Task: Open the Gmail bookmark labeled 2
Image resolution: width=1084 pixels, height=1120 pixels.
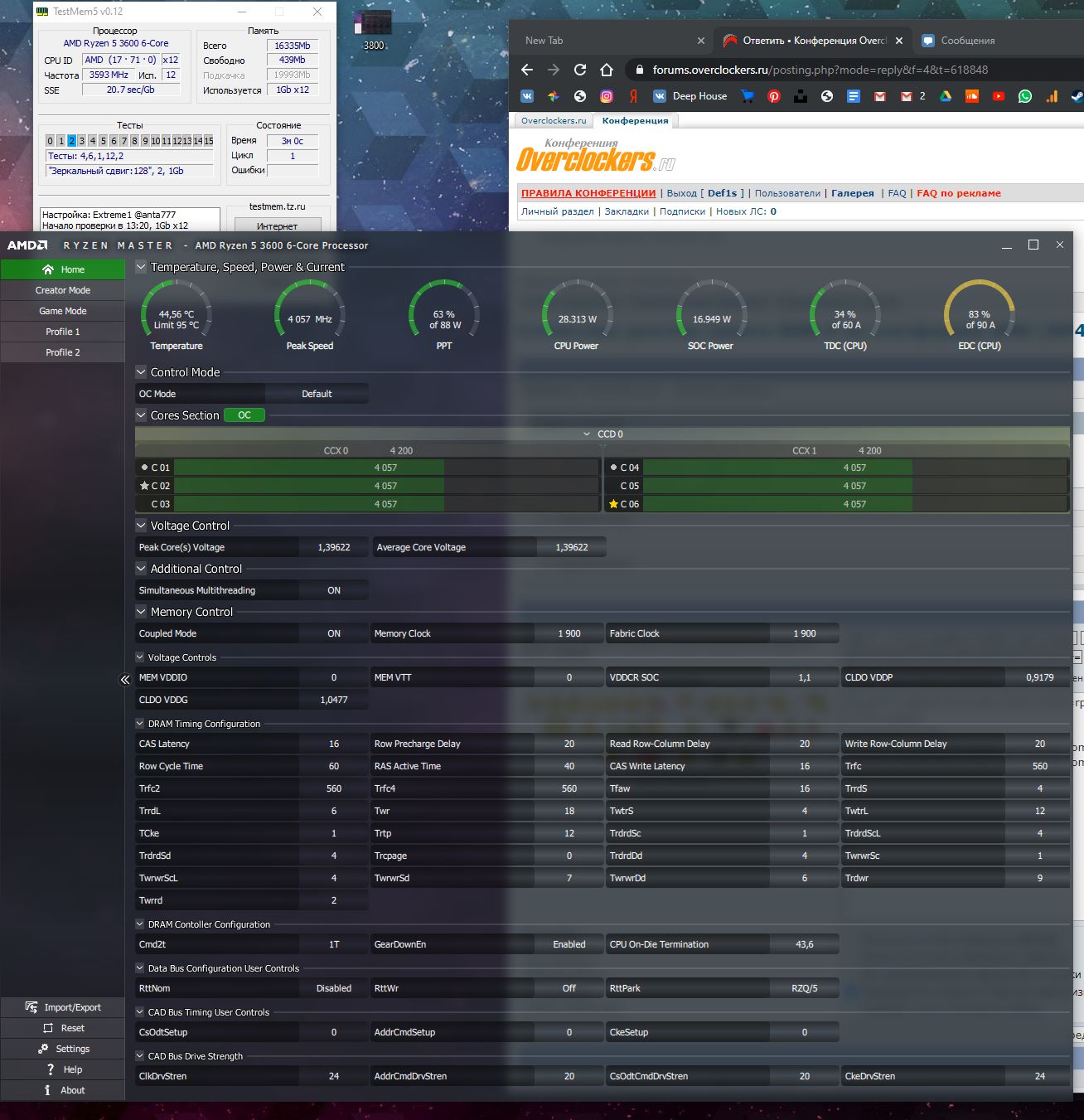Action: (913, 96)
